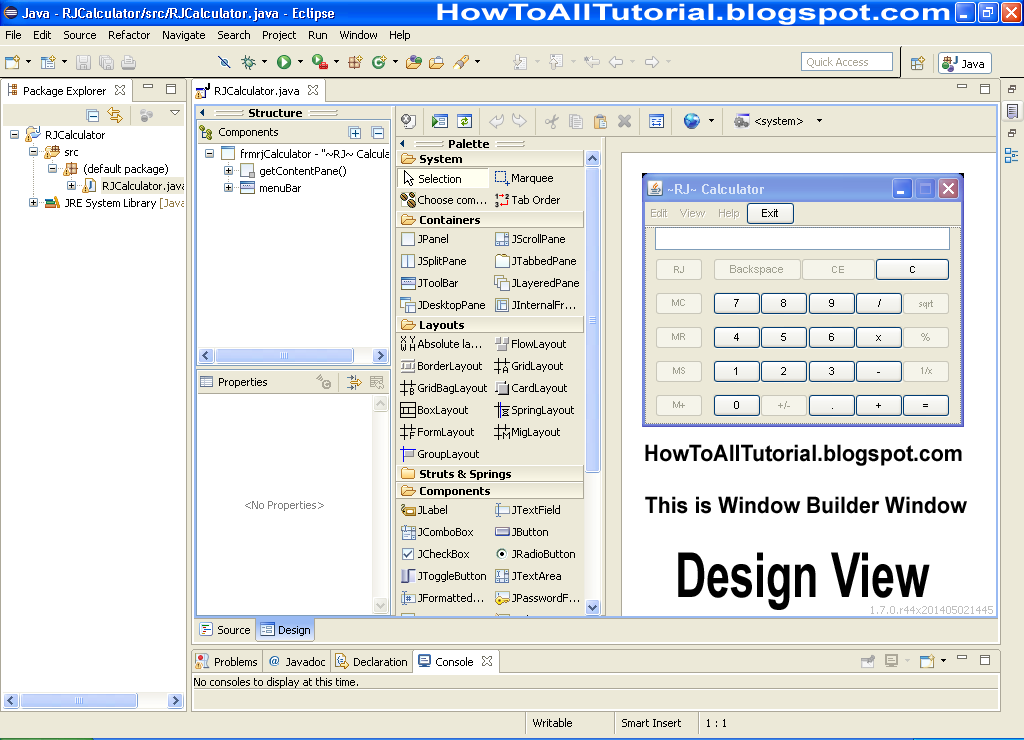Open the Project menu
1024x740 pixels.
(279, 35)
